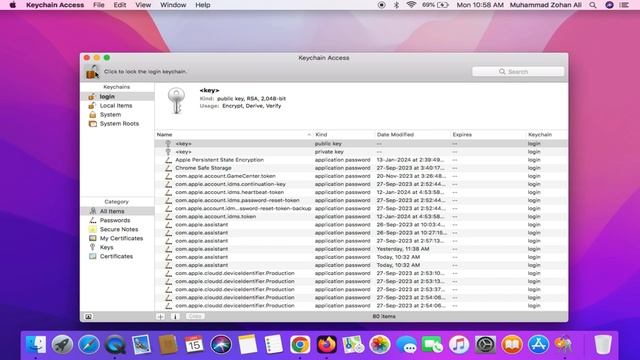Show the Secure Notes category
This screenshot has width=640, height=360.
coord(117,229)
